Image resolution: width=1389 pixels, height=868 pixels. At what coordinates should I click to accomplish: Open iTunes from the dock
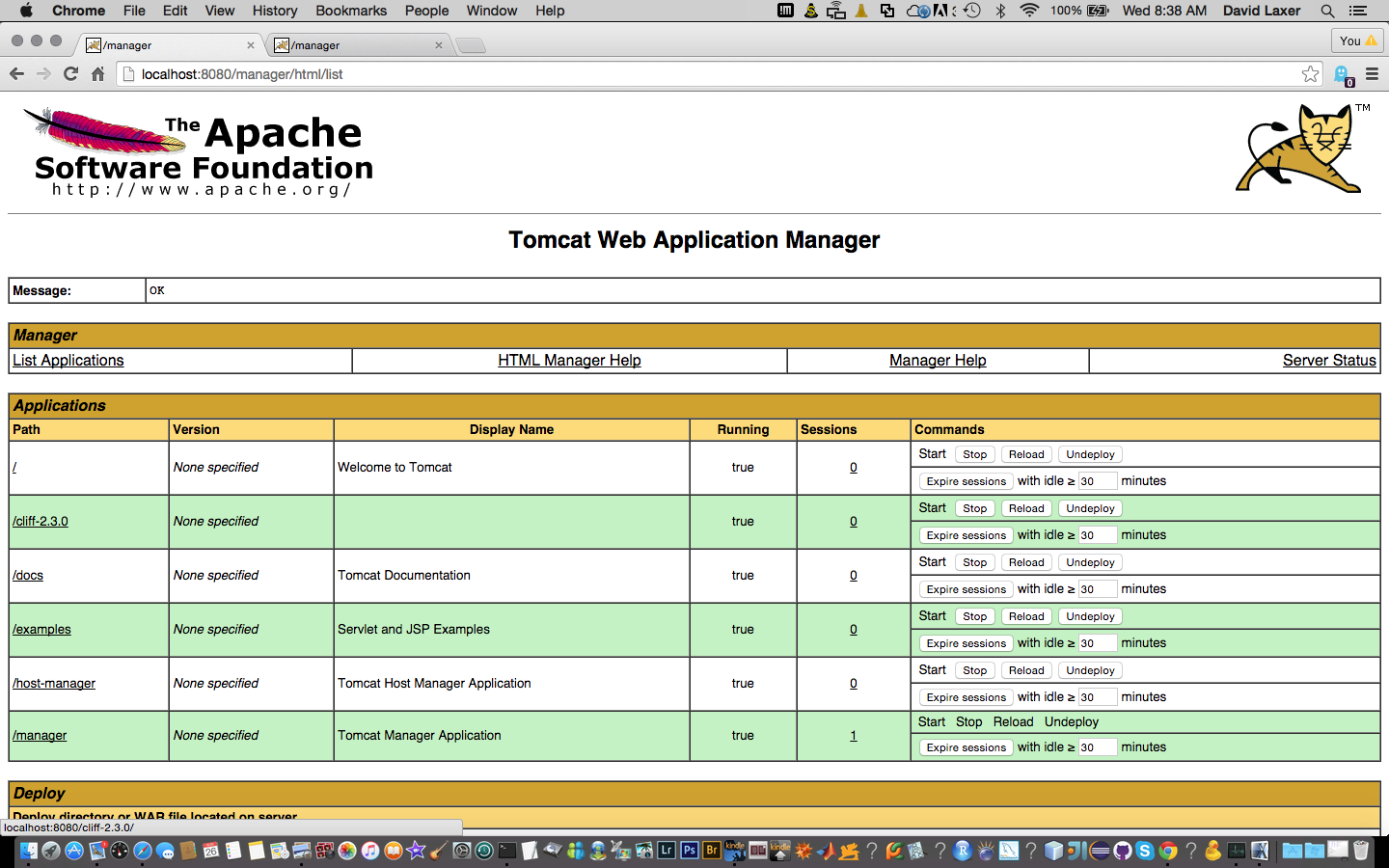coord(370,851)
